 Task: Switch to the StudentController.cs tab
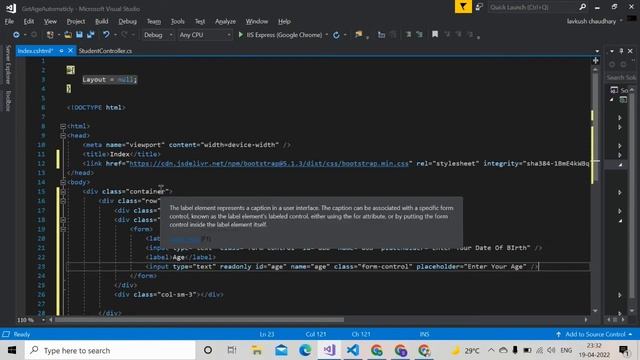point(105,51)
